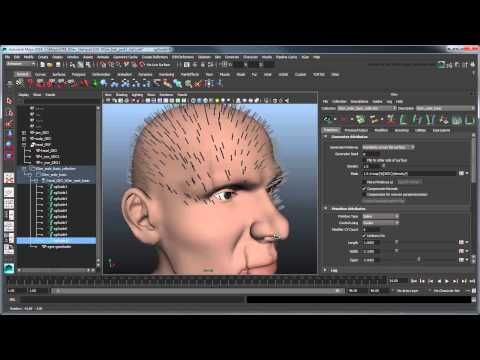
Task: Open the Primitive Type dropdown
Action: 380,216
